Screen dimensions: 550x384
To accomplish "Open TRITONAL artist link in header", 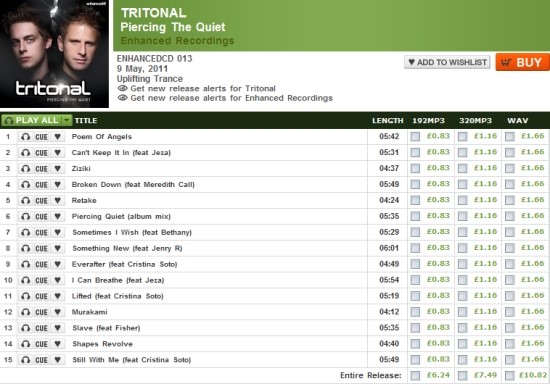I will tap(153, 13).
